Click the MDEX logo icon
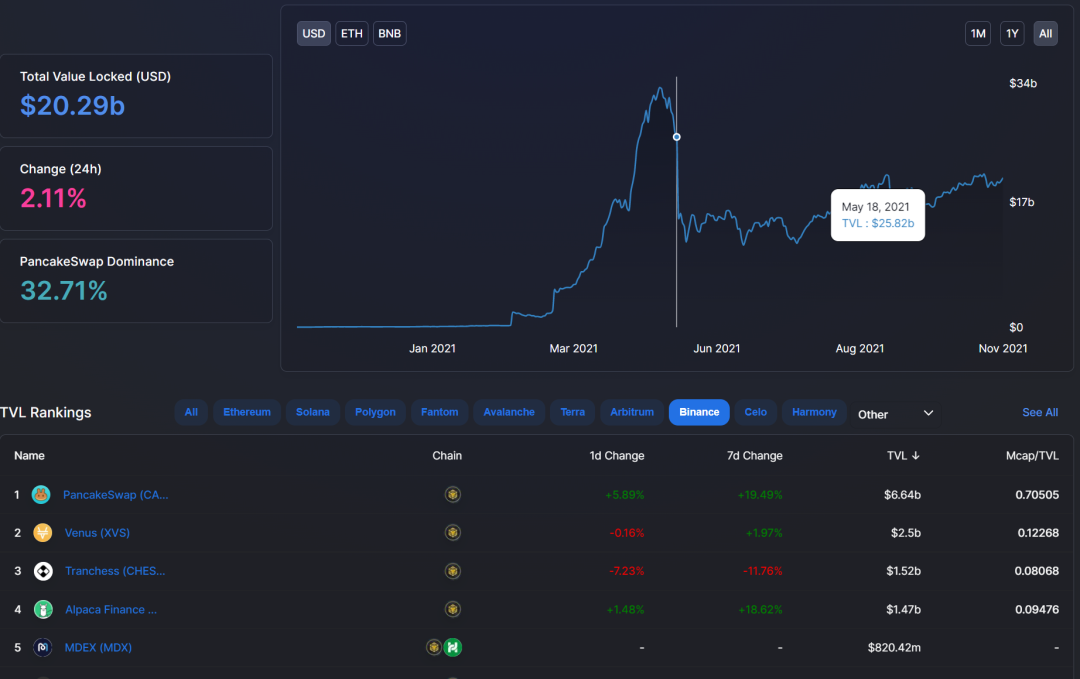Image resolution: width=1080 pixels, height=679 pixels. pyautogui.click(x=43, y=647)
